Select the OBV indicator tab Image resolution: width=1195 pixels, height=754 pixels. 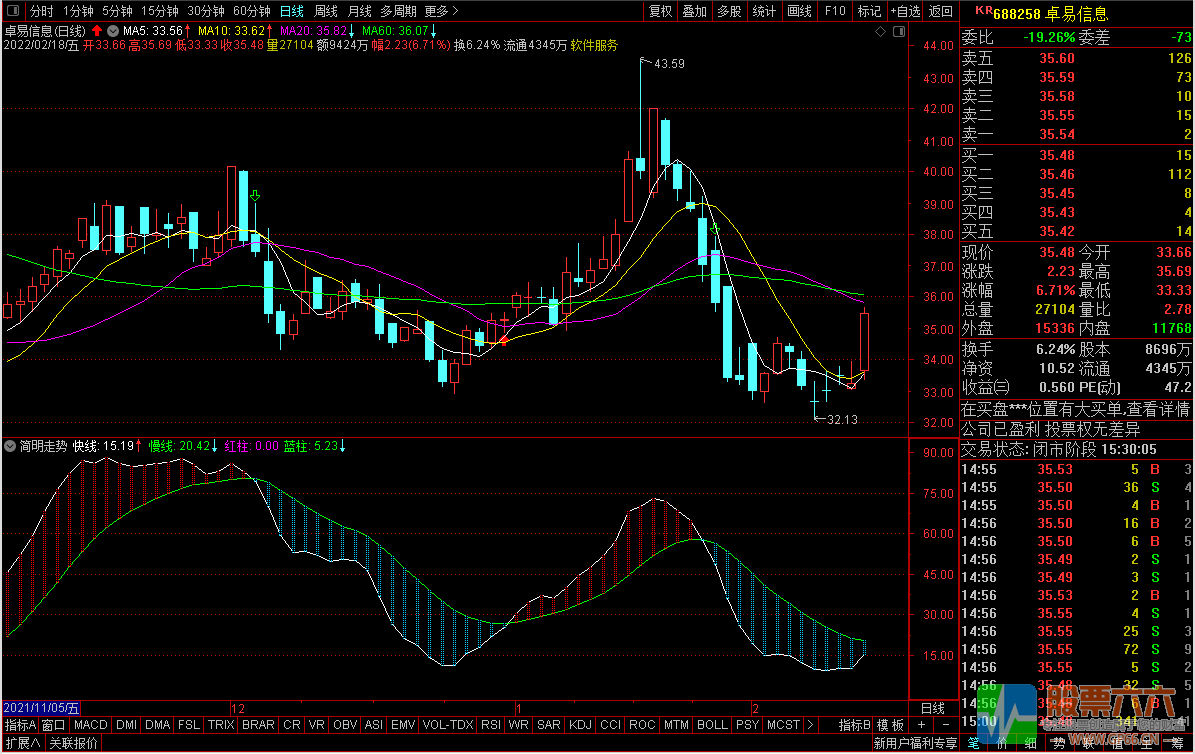345,725
